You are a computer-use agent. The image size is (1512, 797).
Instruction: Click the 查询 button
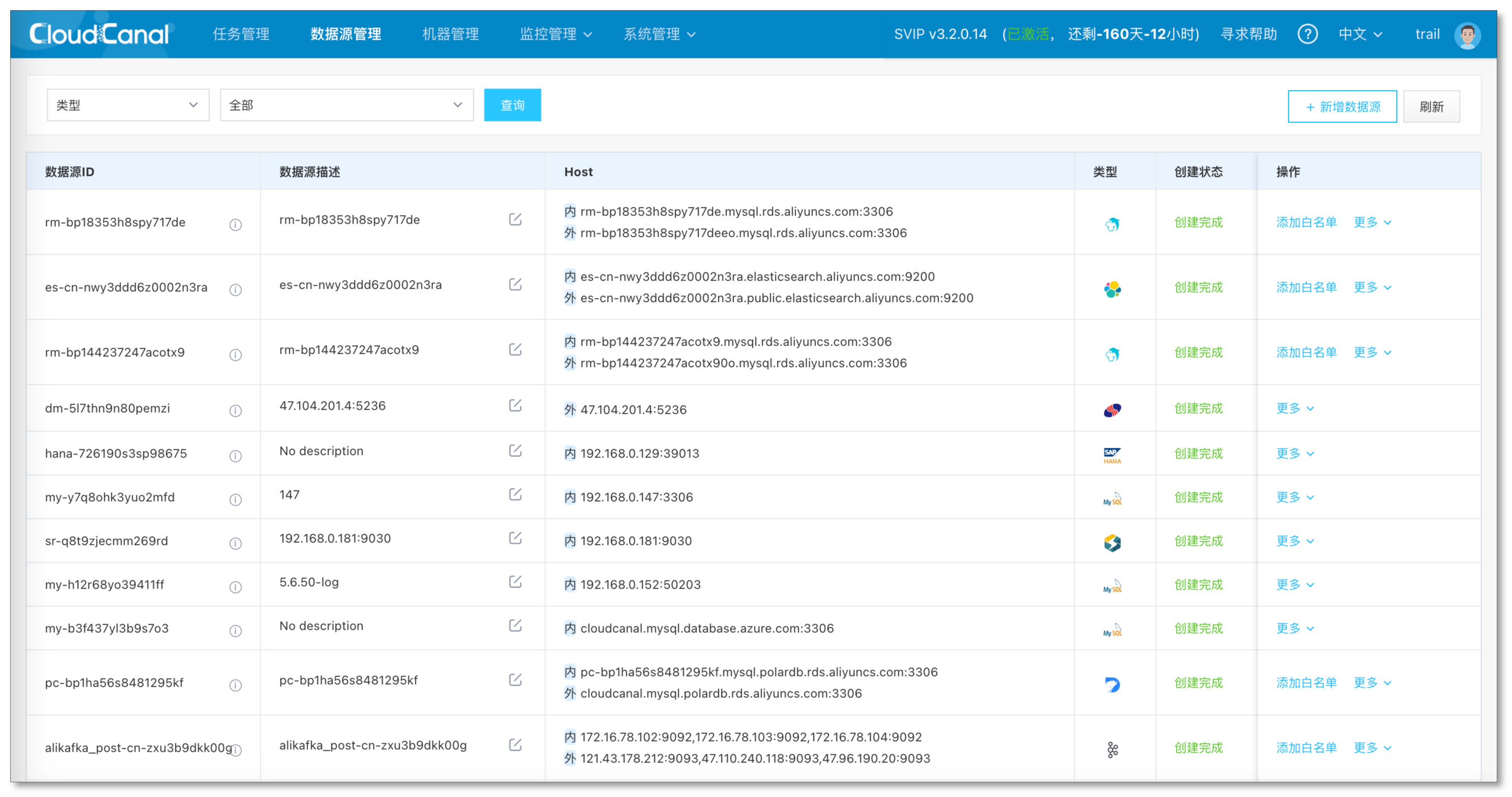[x=512, y=105]
